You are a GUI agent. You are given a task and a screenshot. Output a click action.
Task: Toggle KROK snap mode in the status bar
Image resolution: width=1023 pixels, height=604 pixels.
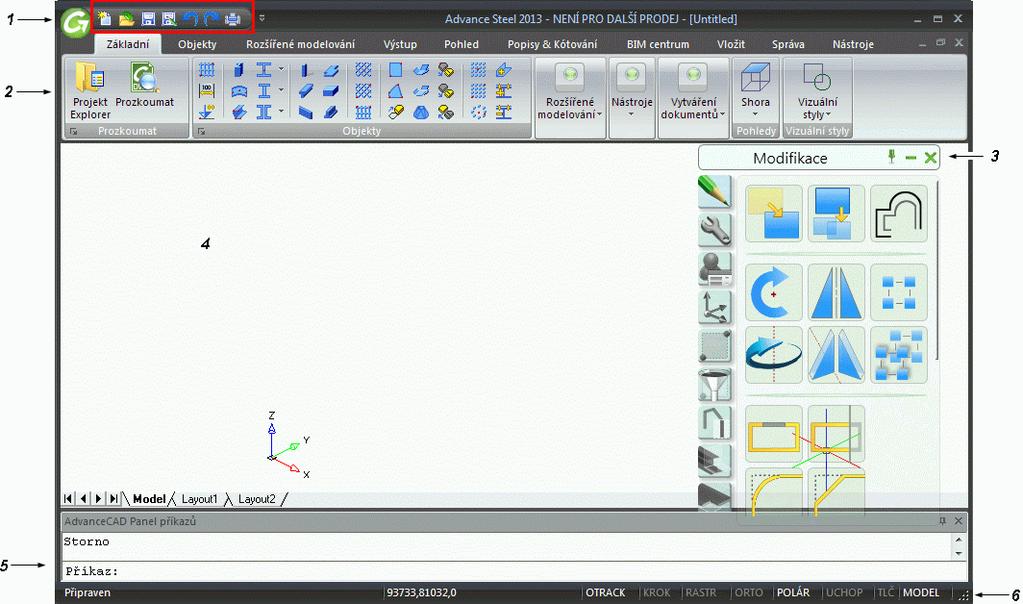click(x=656, y=593)
